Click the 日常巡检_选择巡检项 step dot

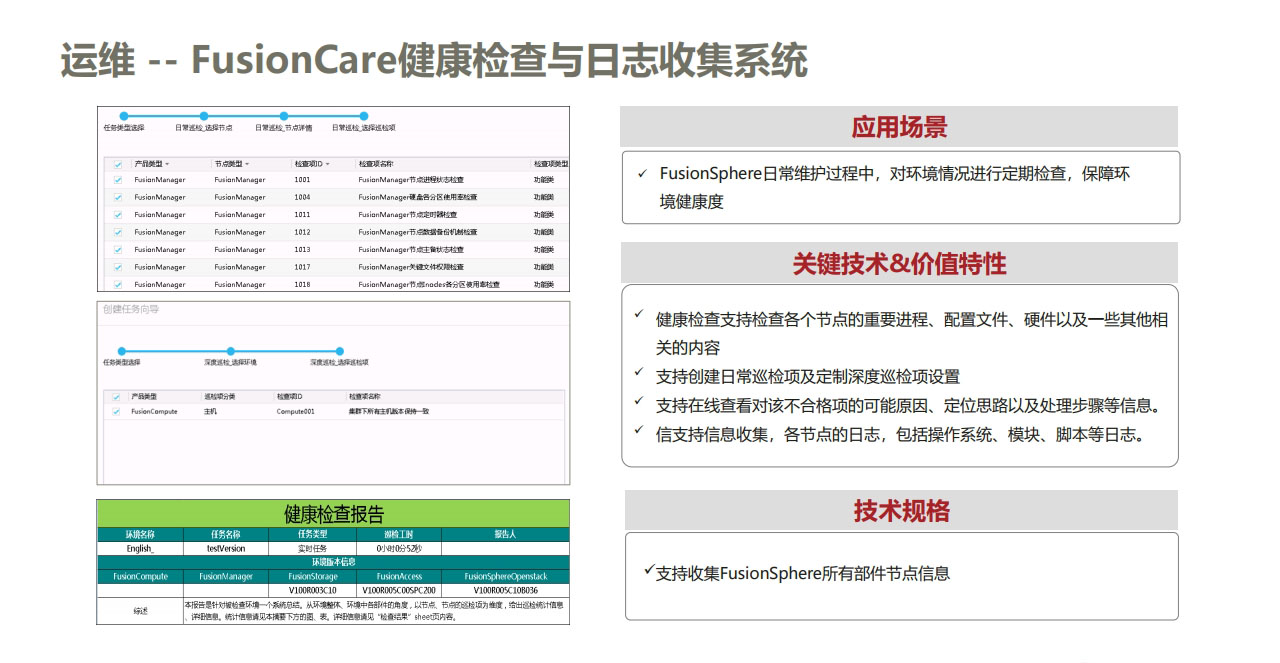click(x=364, y=116)
